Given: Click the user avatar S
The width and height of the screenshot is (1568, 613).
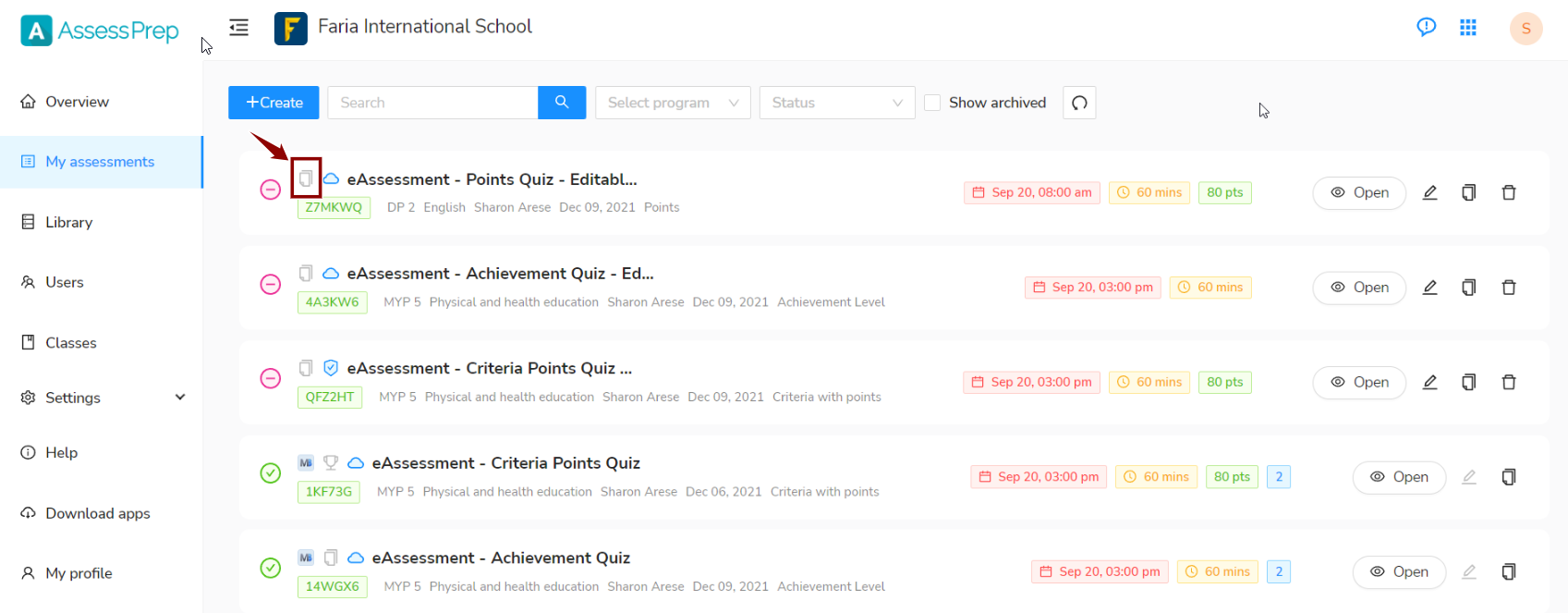Looking at the screenshot, I should (x=1526, y=29).
